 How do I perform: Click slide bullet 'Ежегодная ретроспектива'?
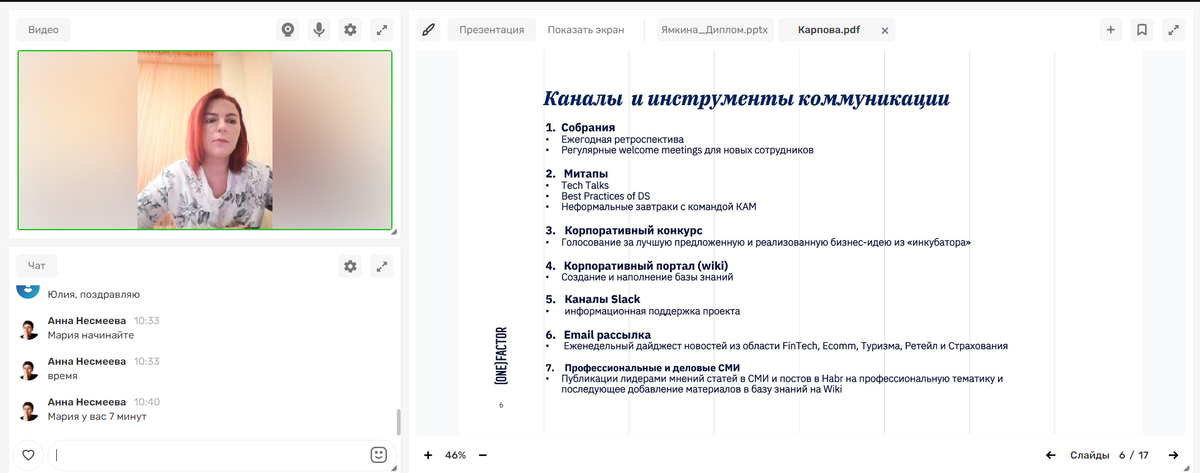(622, 139)
